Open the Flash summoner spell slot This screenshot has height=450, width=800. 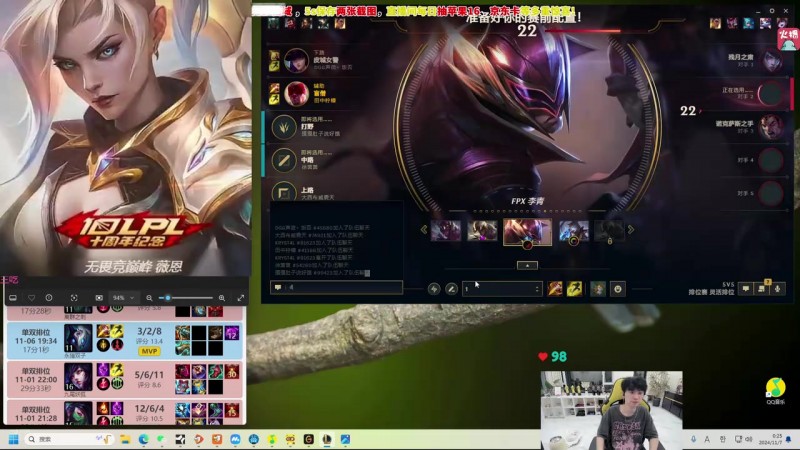(x=574, y=288)
